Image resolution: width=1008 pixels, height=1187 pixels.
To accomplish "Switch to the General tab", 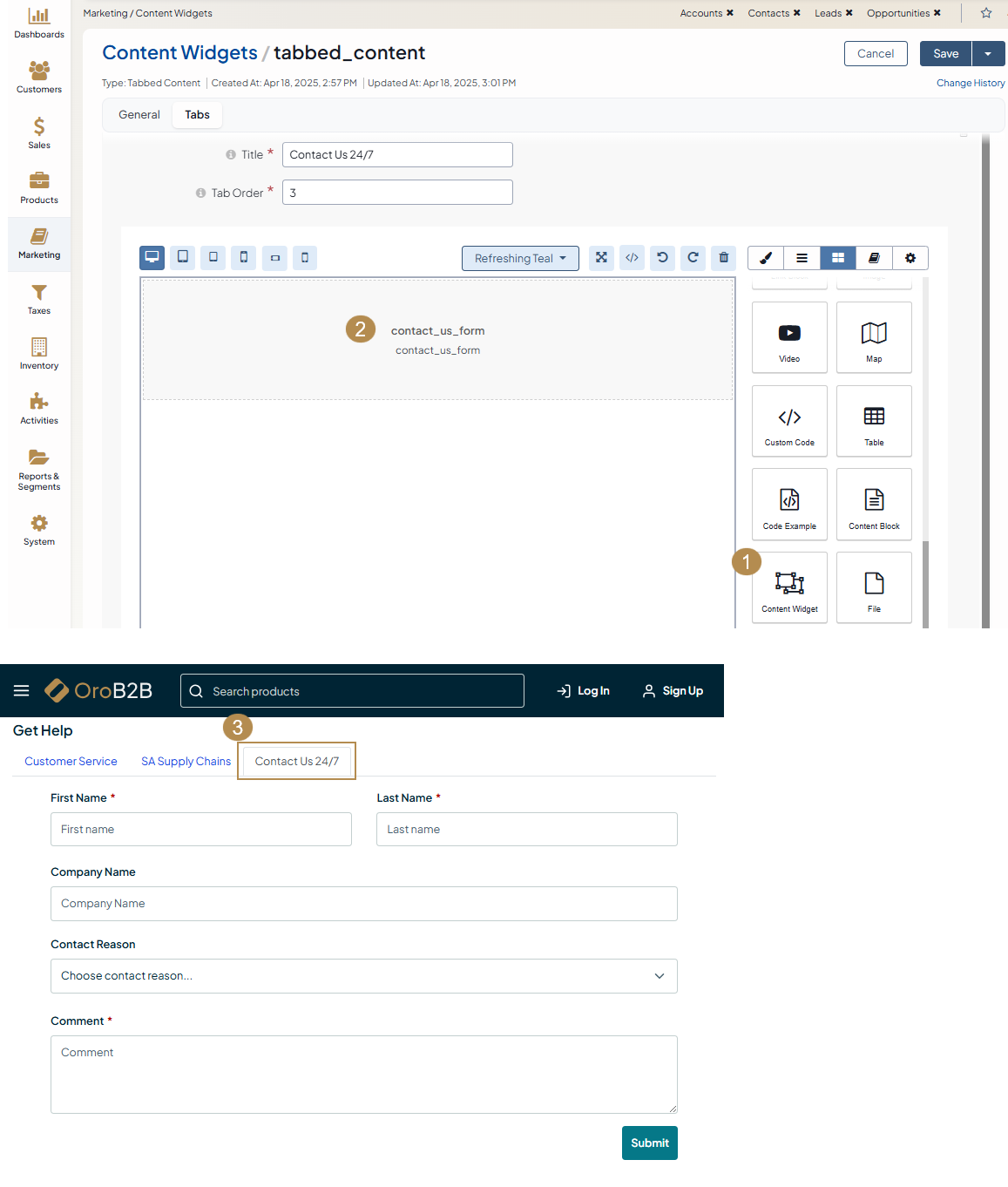I will point(139,115).
